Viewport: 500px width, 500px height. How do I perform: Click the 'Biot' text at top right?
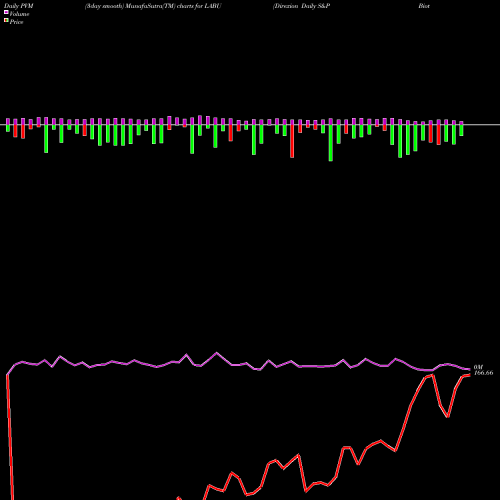click(x=424, y=6)
